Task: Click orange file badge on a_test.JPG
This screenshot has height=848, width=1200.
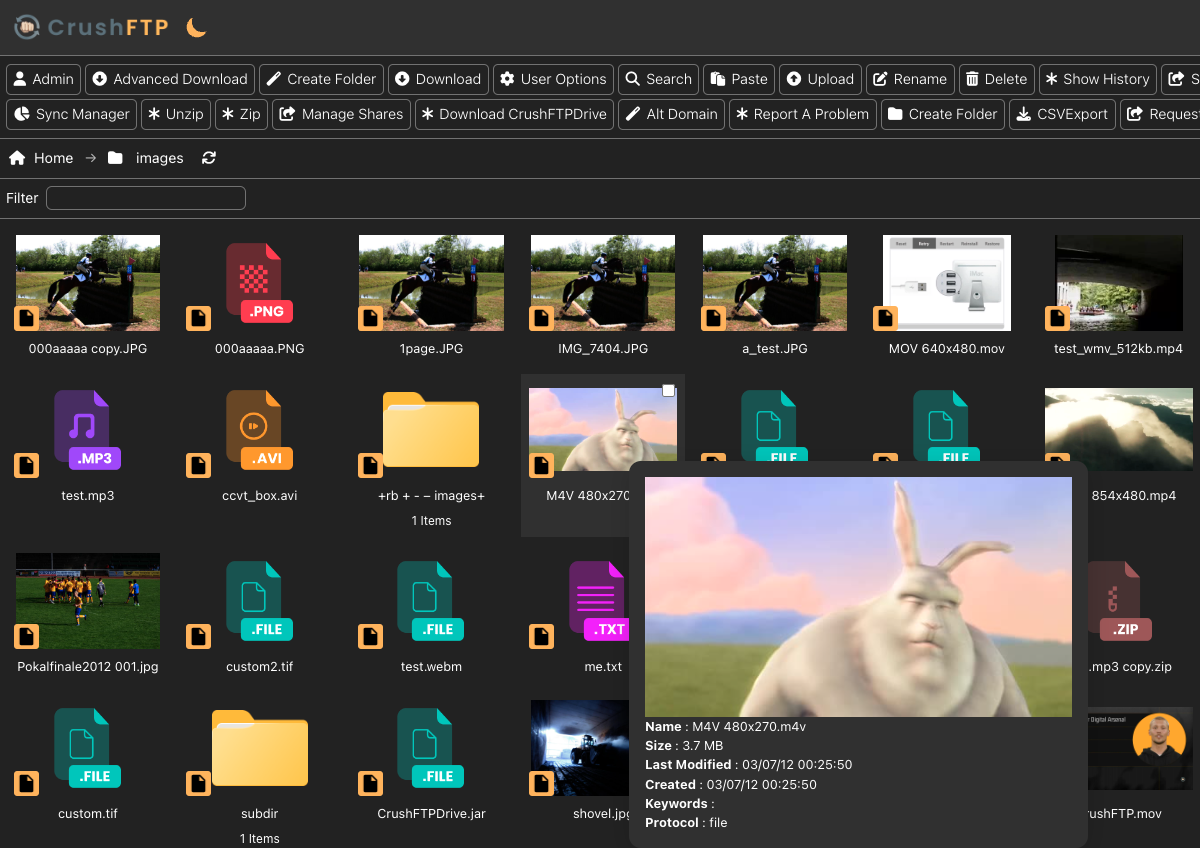Action: coord(714,318)
